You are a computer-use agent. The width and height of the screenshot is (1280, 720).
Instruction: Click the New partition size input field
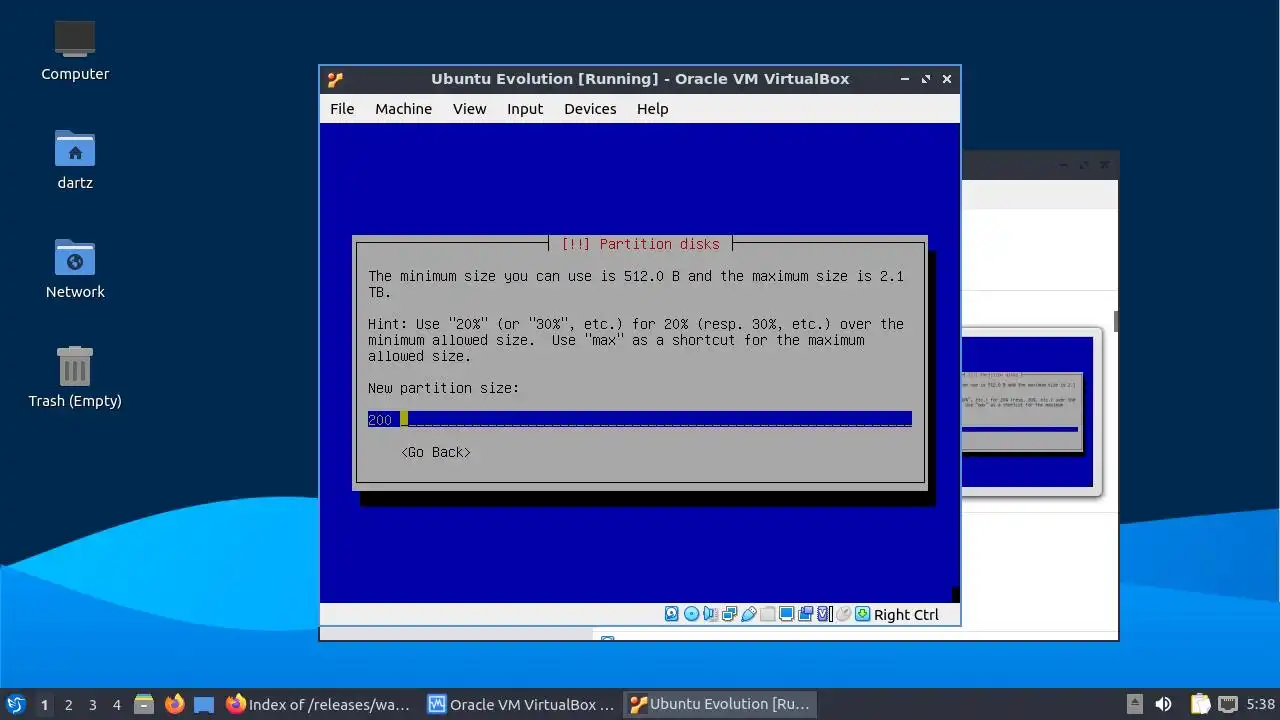point(640,419)
